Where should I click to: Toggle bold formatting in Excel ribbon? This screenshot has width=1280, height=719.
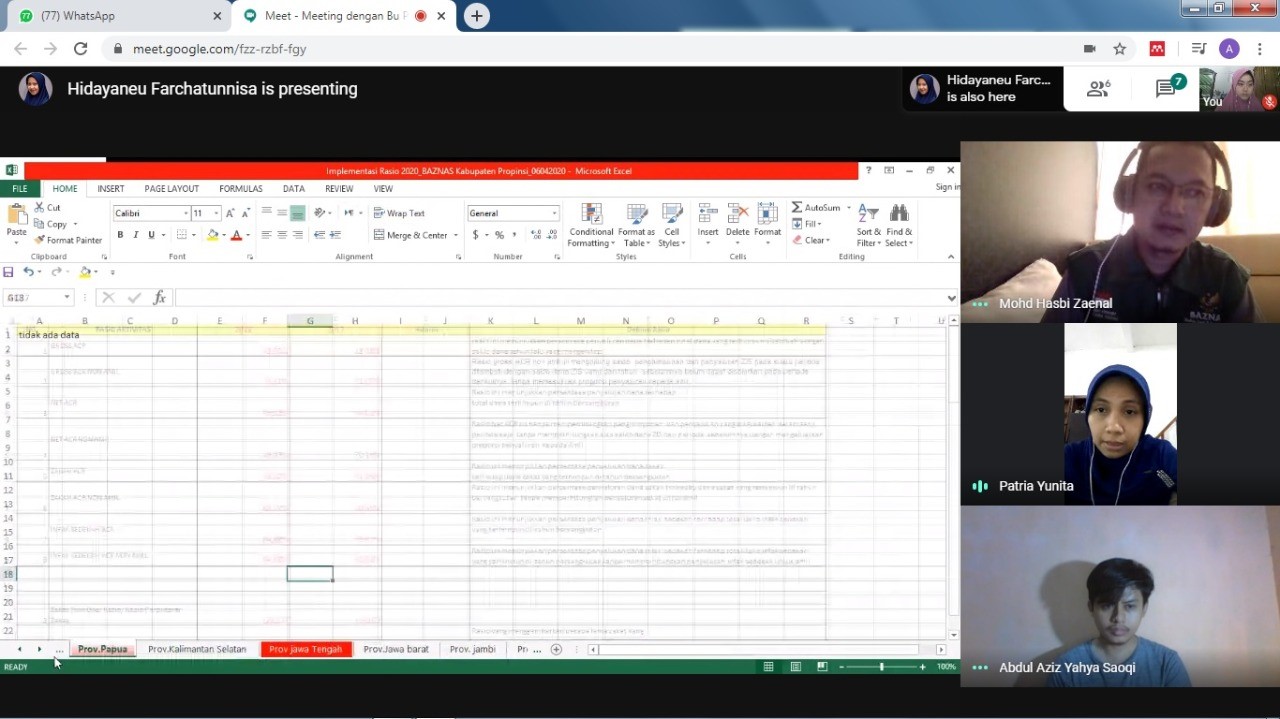pyautogui.click(x=120, y=235)
